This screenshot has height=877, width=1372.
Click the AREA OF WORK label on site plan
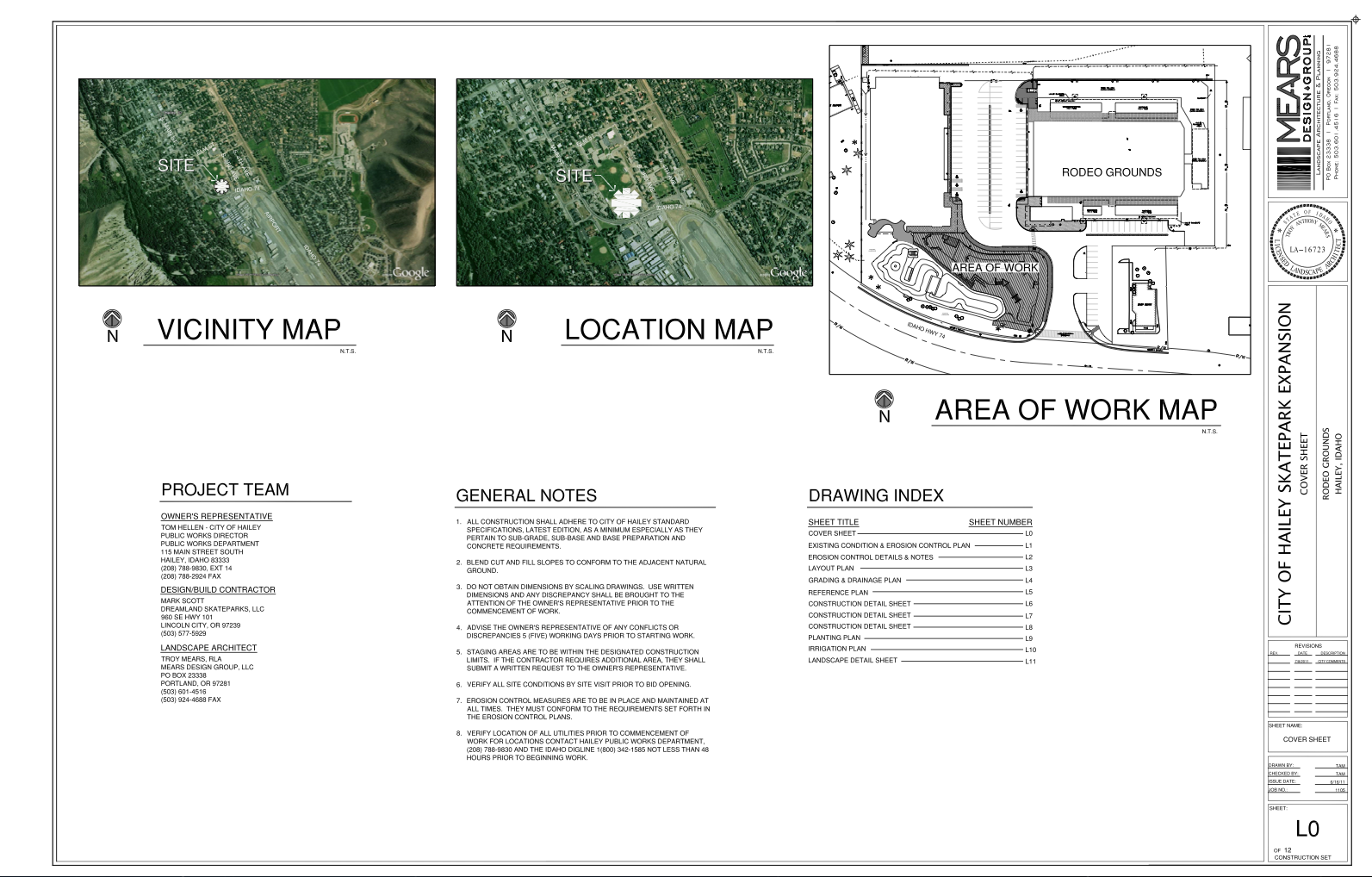coord(995,268)
